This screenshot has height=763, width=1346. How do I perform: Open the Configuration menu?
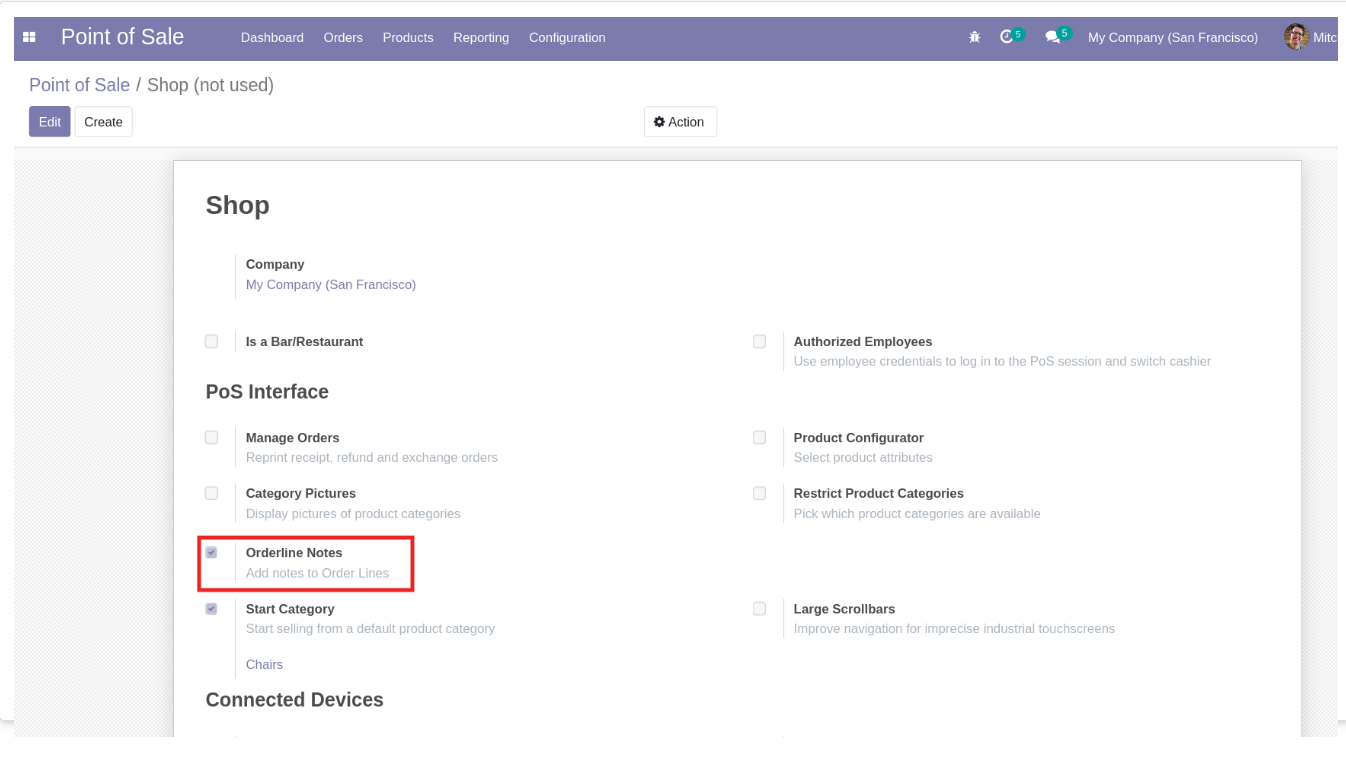567,37
